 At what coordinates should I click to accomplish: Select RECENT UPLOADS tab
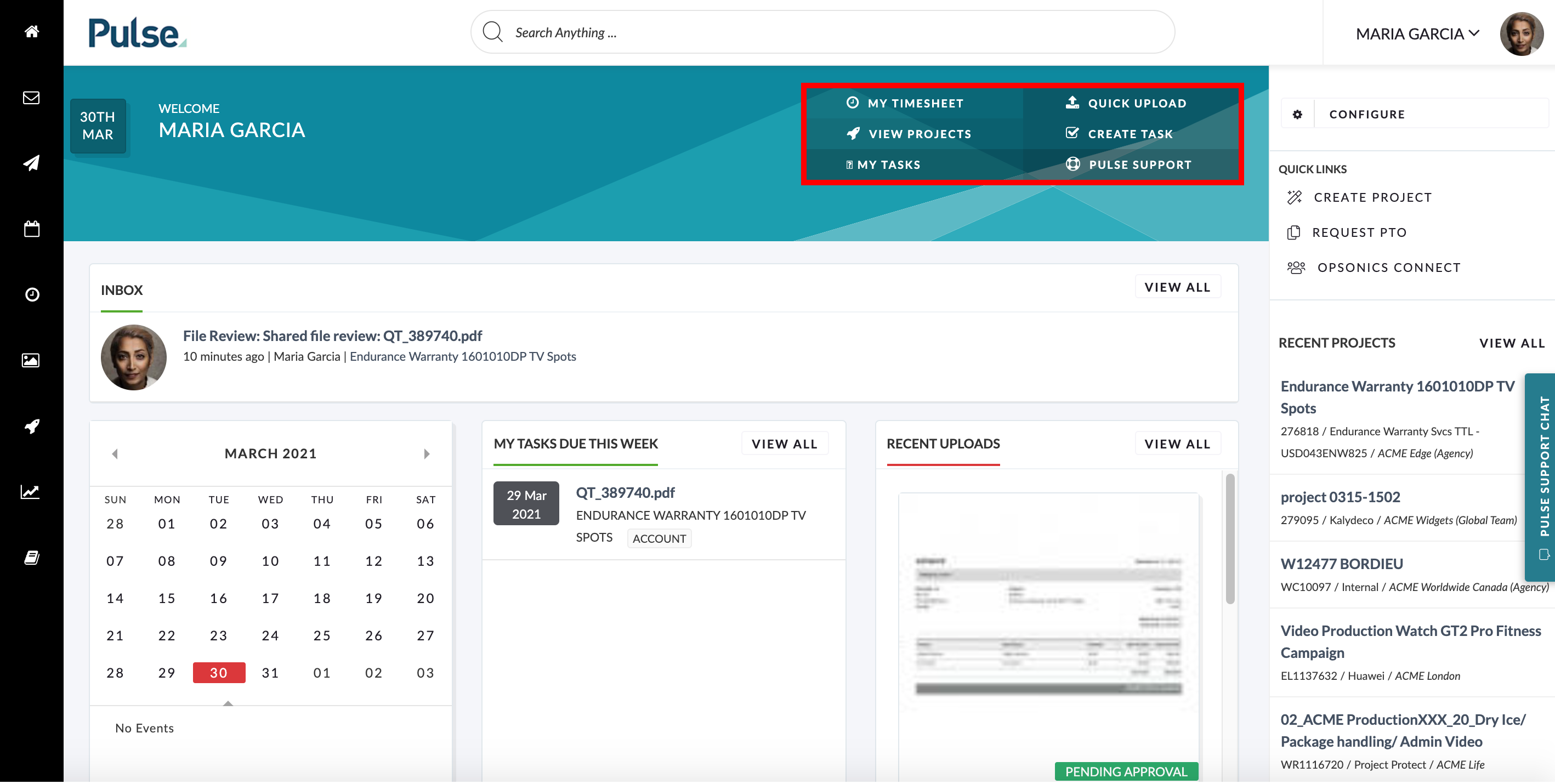click(x=943, y=444)
